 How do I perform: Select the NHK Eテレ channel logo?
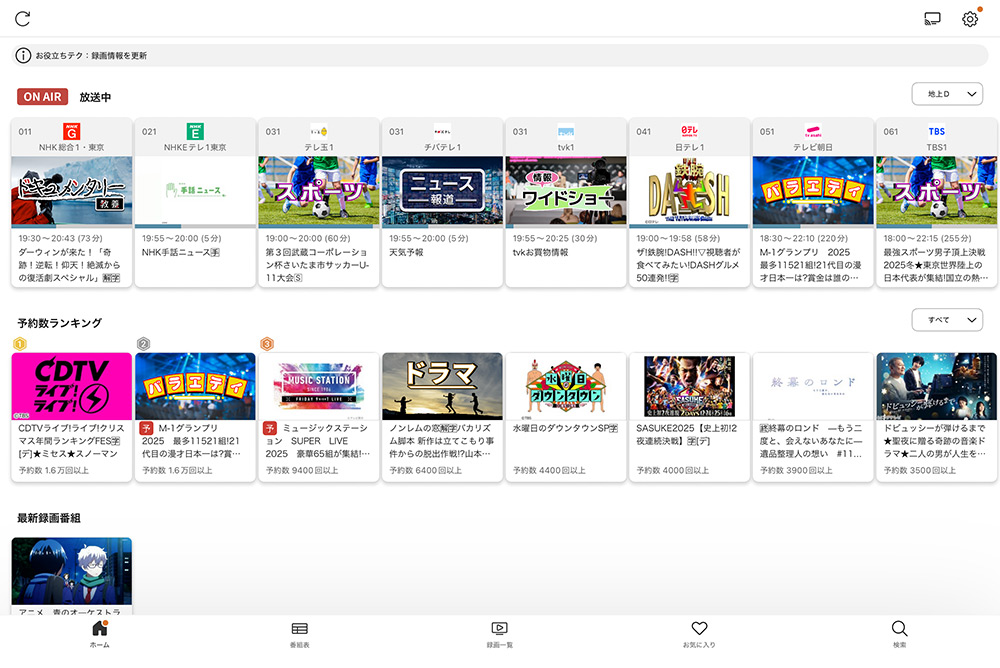(195, 132)
